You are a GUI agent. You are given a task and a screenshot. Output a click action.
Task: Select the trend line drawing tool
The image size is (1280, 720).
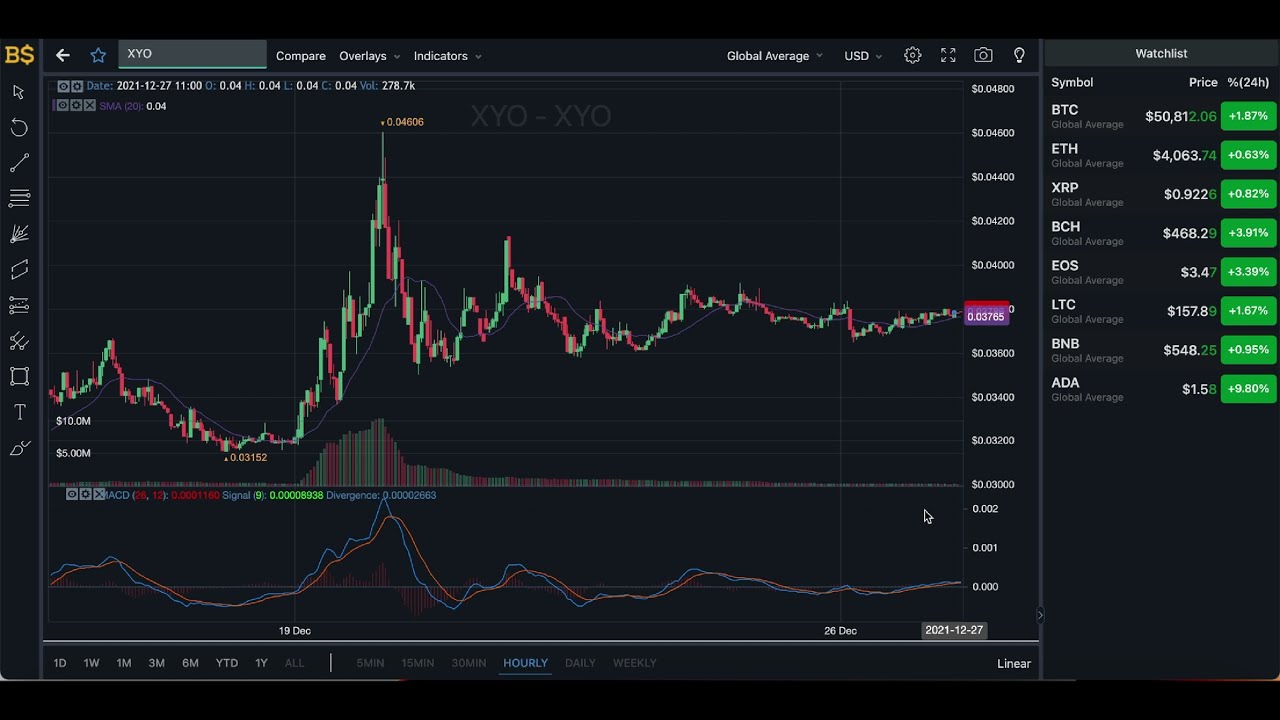[x=19, y=163]
